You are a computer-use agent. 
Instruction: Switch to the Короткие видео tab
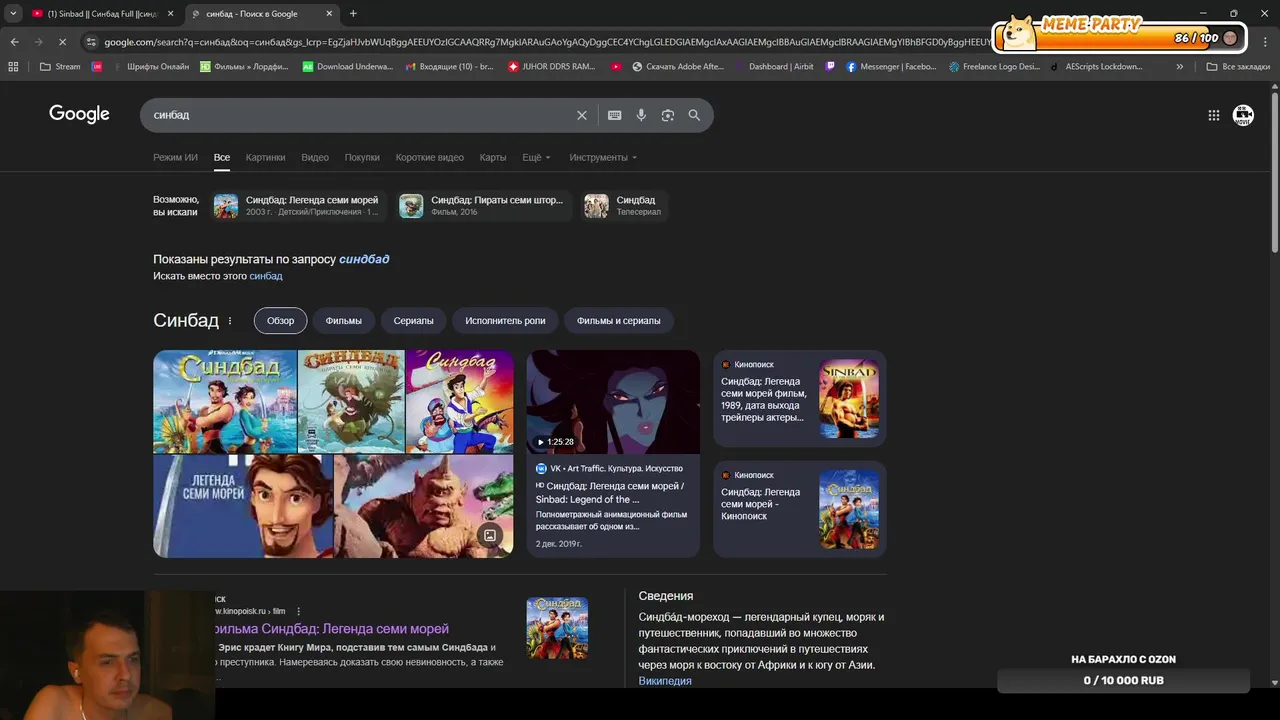tap(430, 157)
